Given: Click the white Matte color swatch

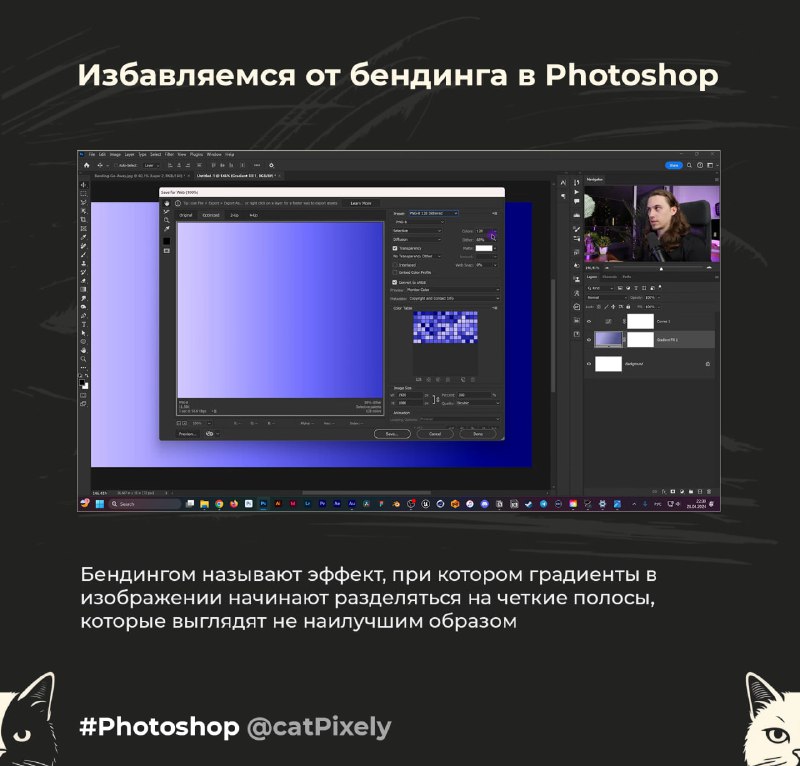Looking at the screenshot, I should 484,248.
